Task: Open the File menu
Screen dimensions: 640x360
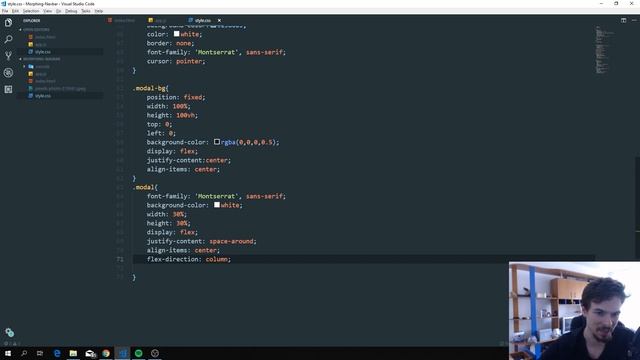Action: coord(5,11)
